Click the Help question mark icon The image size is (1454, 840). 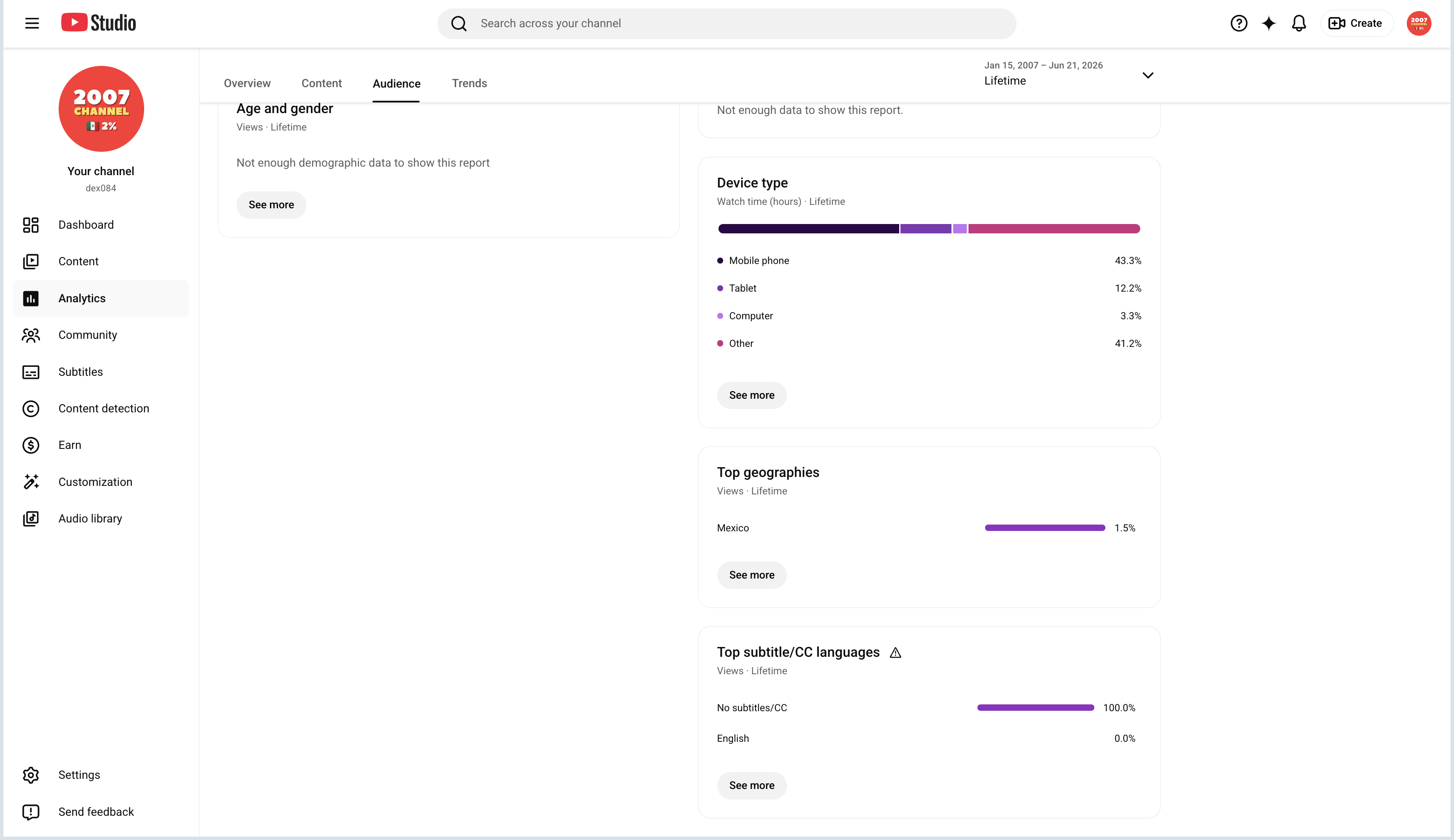(x=1239, y=23)
